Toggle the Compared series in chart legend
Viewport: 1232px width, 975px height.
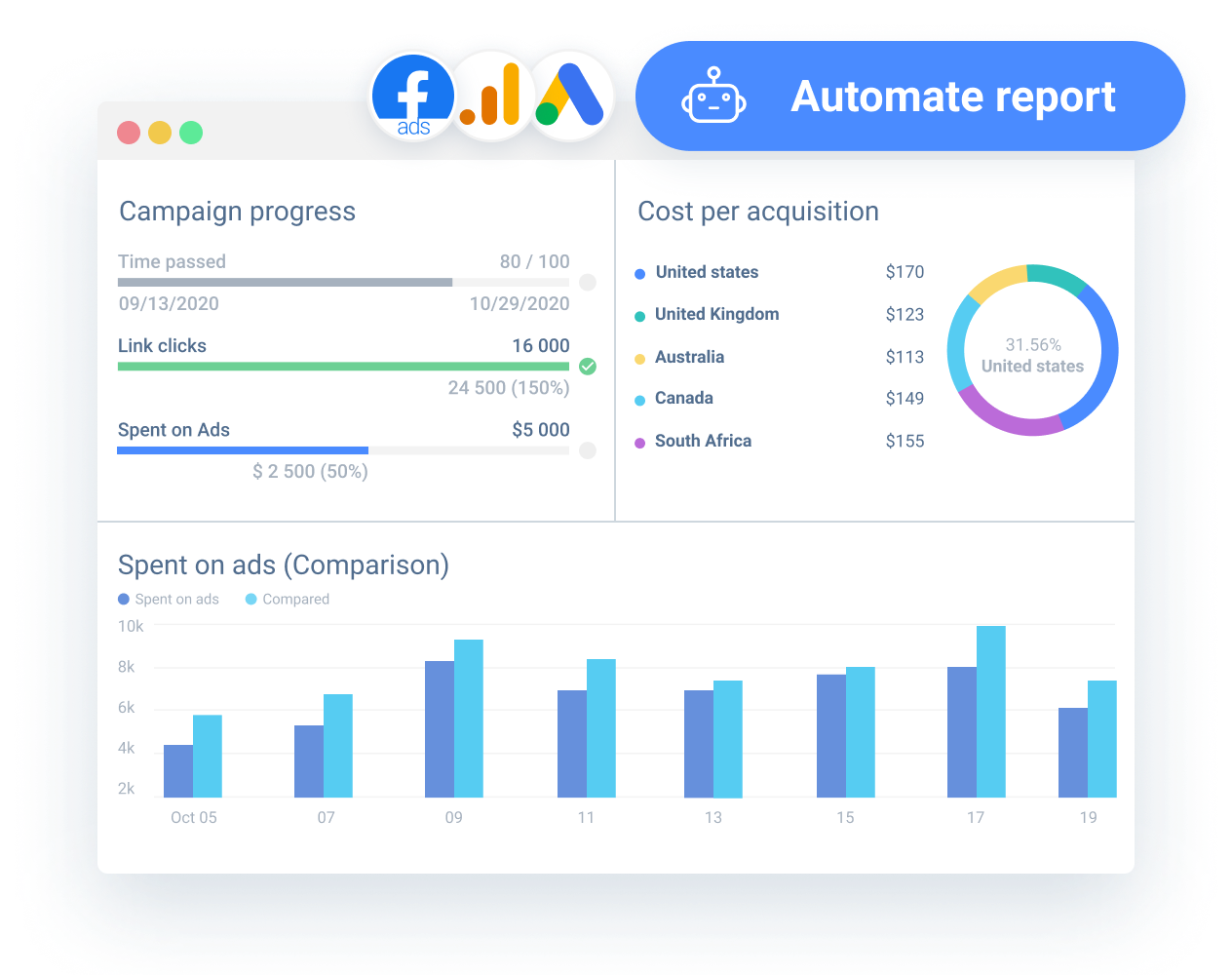(287, 599)
